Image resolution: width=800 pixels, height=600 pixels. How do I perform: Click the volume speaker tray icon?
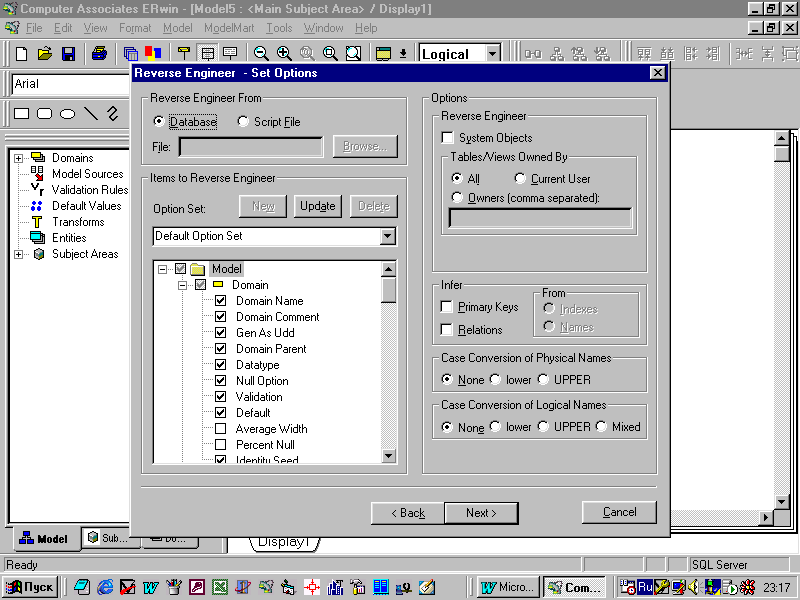693,587
